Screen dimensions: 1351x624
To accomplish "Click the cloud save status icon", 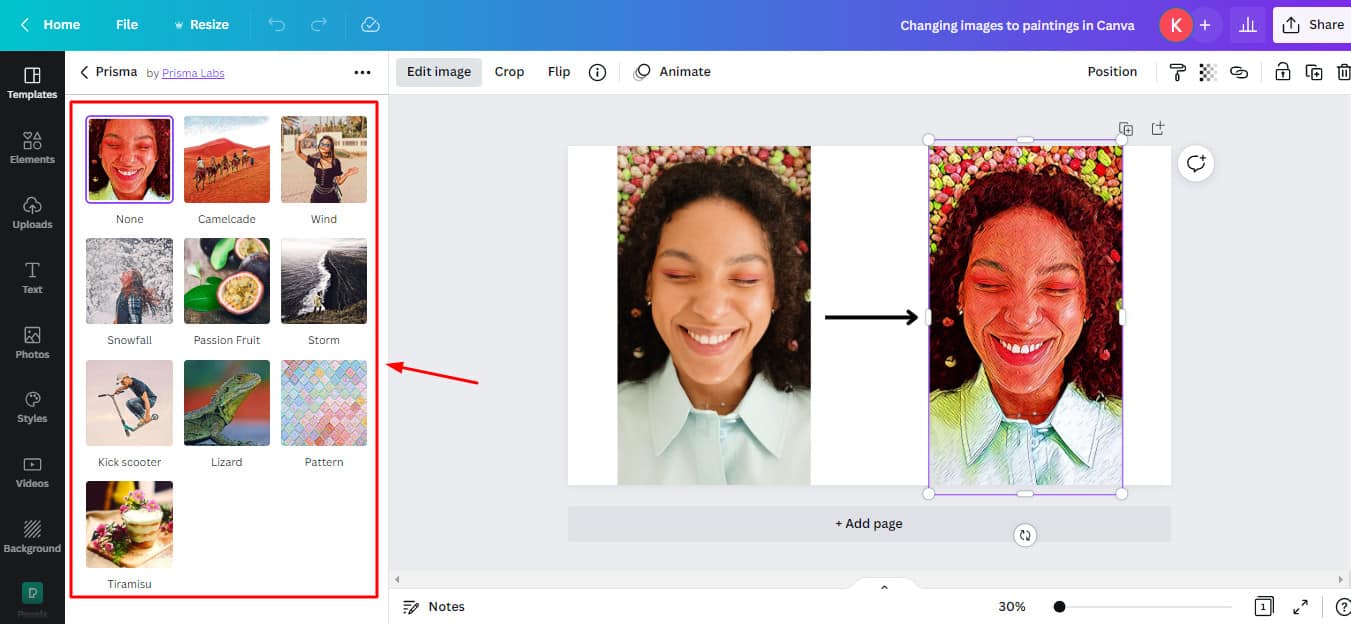I will (371, 25).
